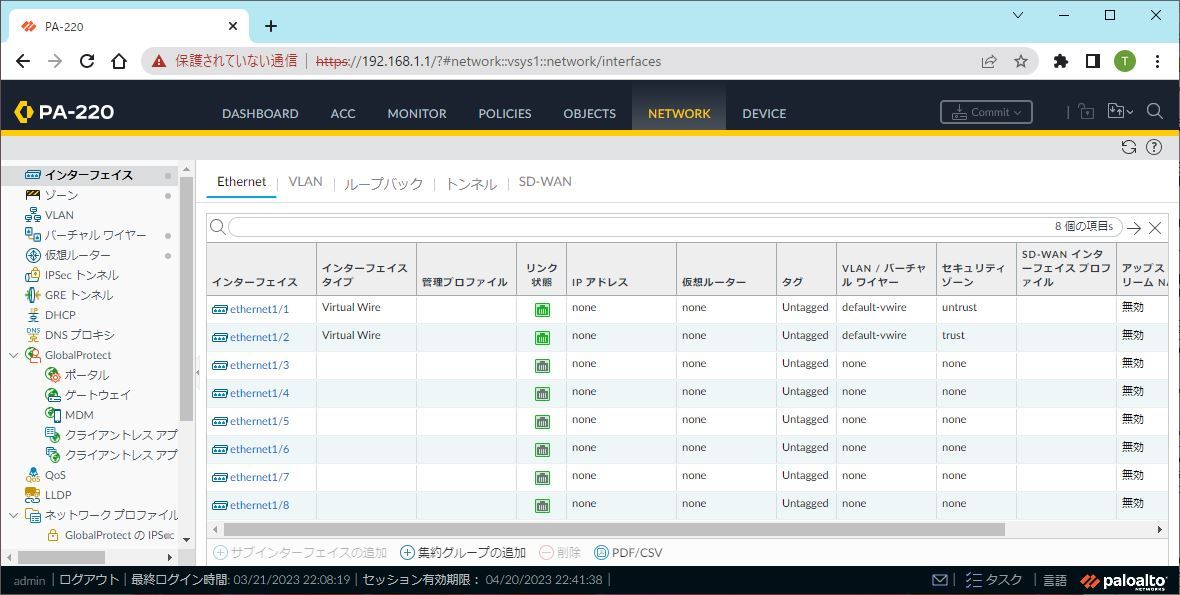1180x595 pixels.
Task: Open the Interfaces sidebar item
Action: click(x=89, y=175)
